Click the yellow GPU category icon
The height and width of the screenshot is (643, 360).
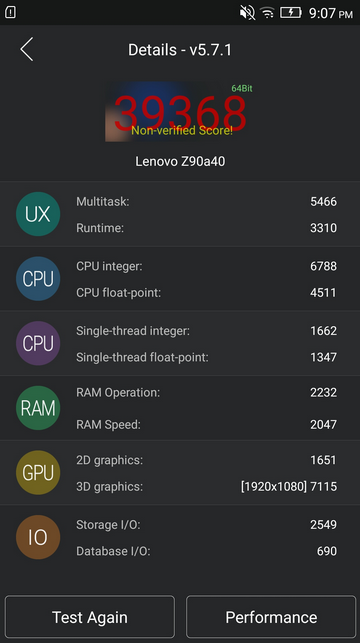pyautogui.click(x=38, y=472)
